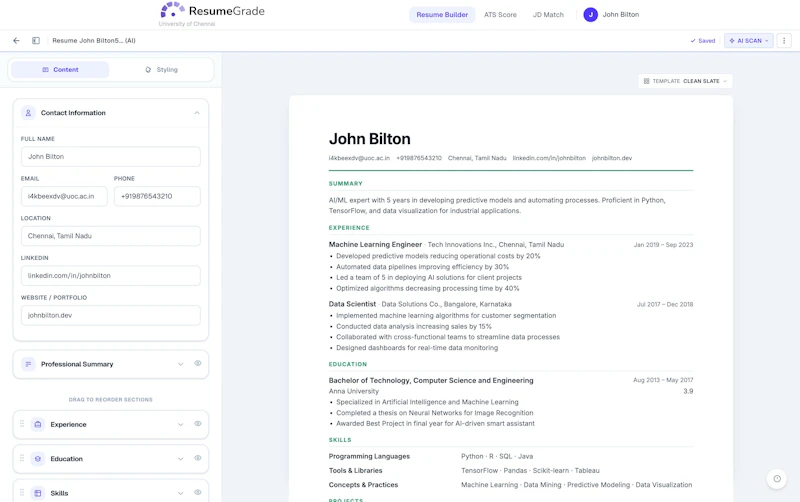Toggle the sidebar panel icon
This screenshot has height=502, width=800.
[36, 40]
